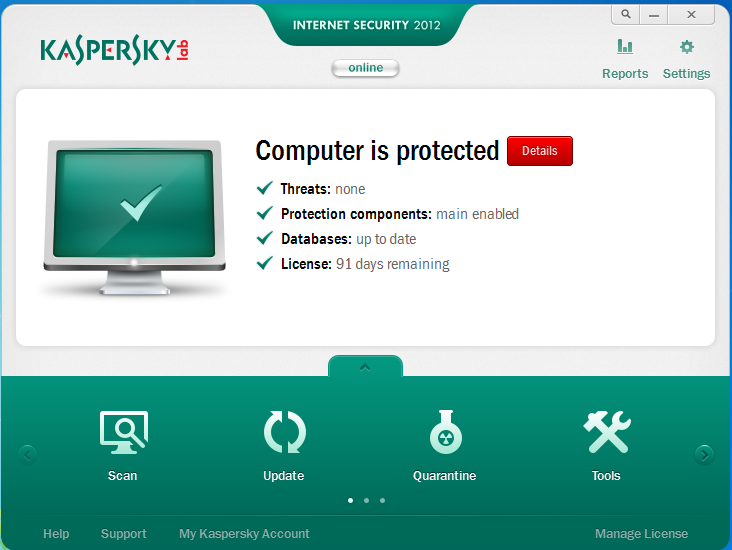
Task: Select the third page indicator dot
Action: [x=382, y=501]
